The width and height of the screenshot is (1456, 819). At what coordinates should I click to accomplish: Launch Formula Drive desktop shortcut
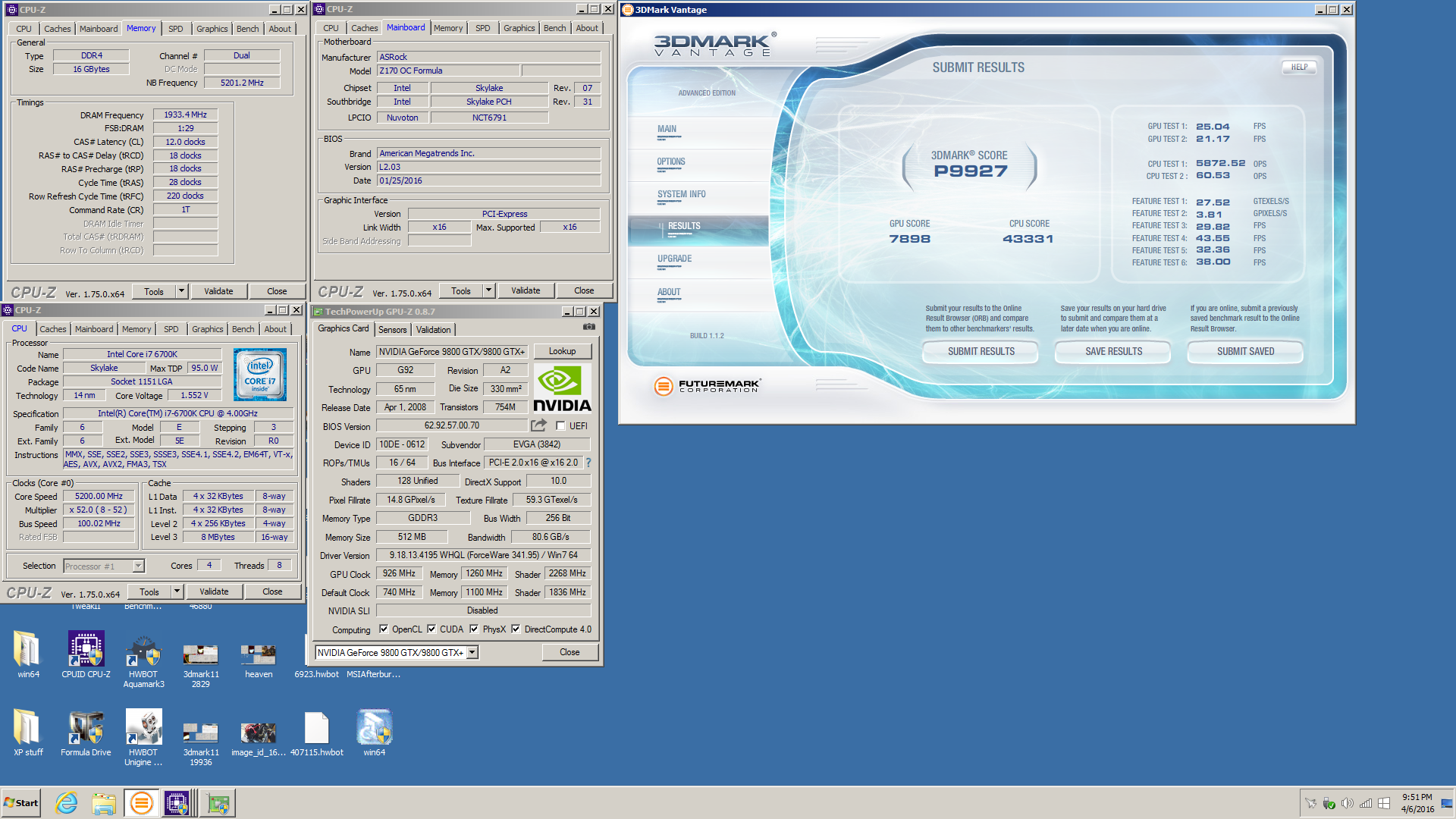coord(86,733)
